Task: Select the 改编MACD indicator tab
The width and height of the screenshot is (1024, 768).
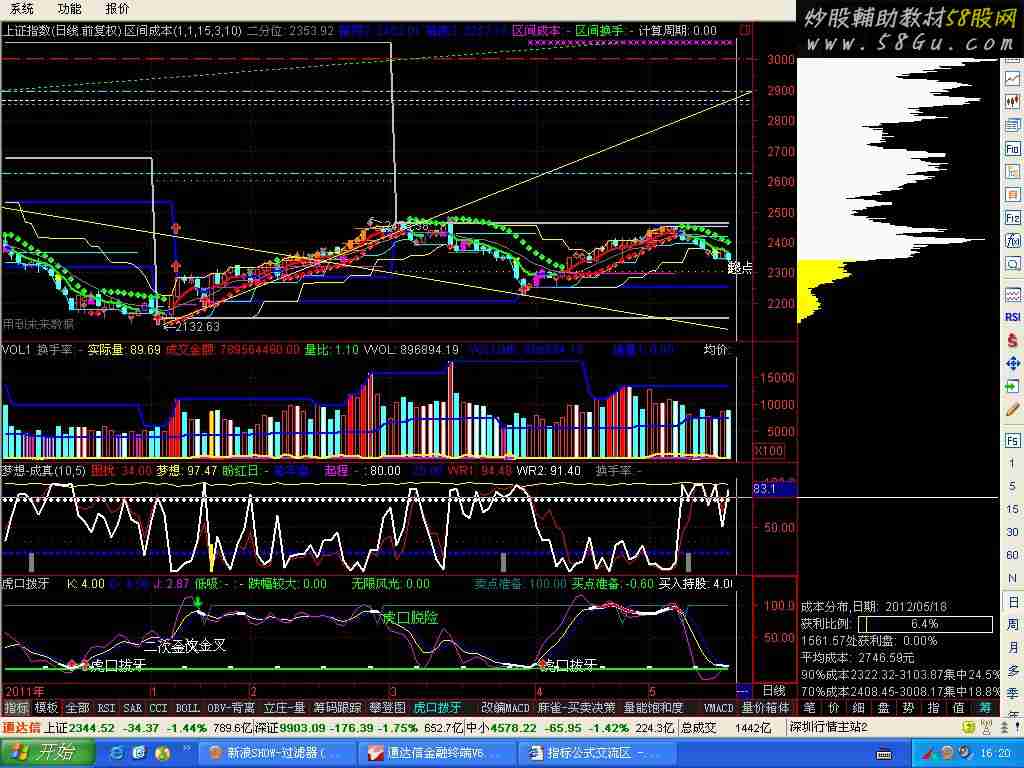Action: pyautogui.click(x=504, y=708)
